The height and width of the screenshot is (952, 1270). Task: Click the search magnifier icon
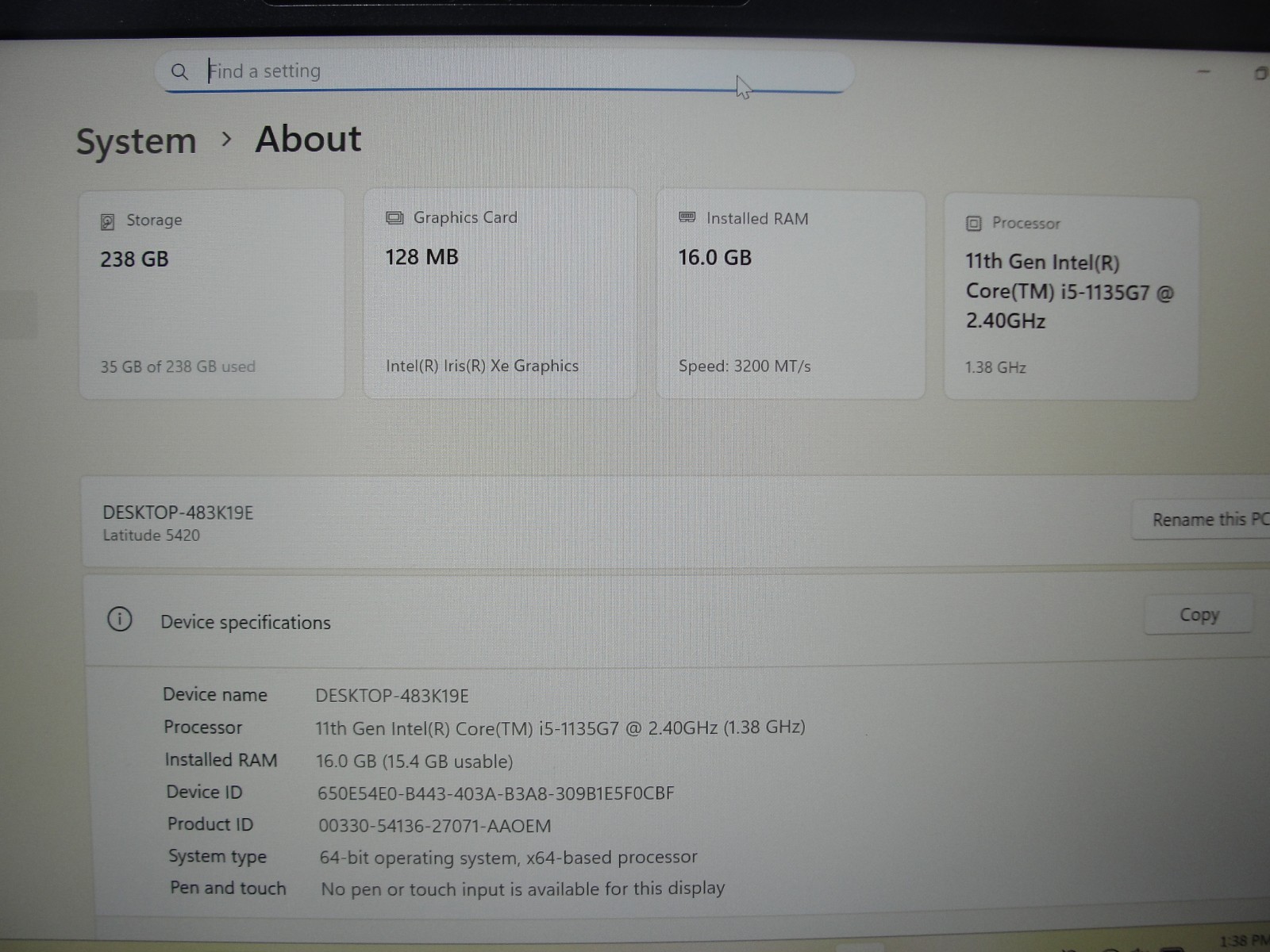coord(179,72)
